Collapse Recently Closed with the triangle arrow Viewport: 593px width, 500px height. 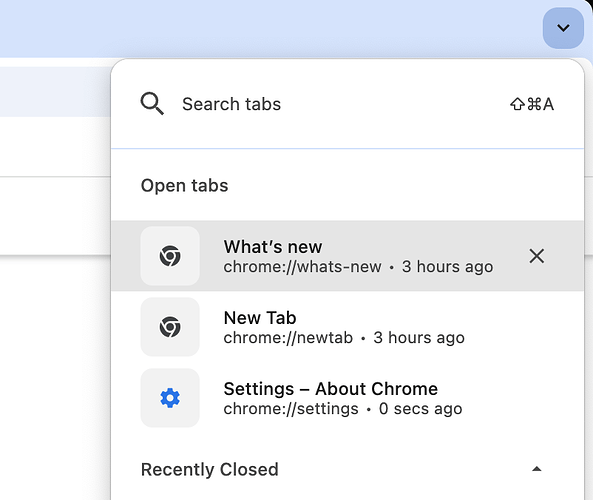tap(537, 469)
